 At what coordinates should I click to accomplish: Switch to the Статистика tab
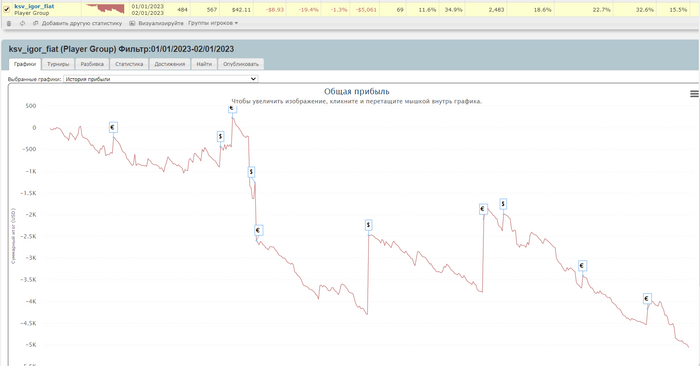pyautogui.click(x=129, y=64)
